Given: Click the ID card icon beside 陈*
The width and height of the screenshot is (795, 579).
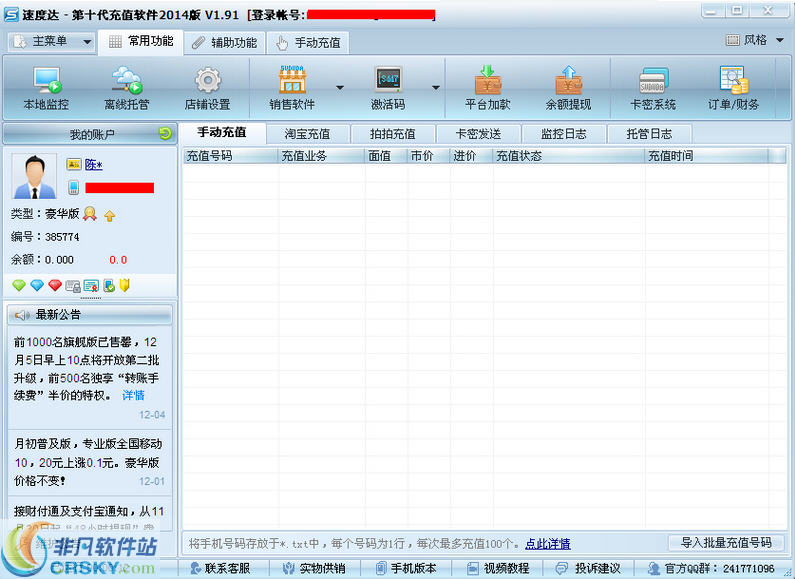Looking at the screenshot, I should point(74,164).
